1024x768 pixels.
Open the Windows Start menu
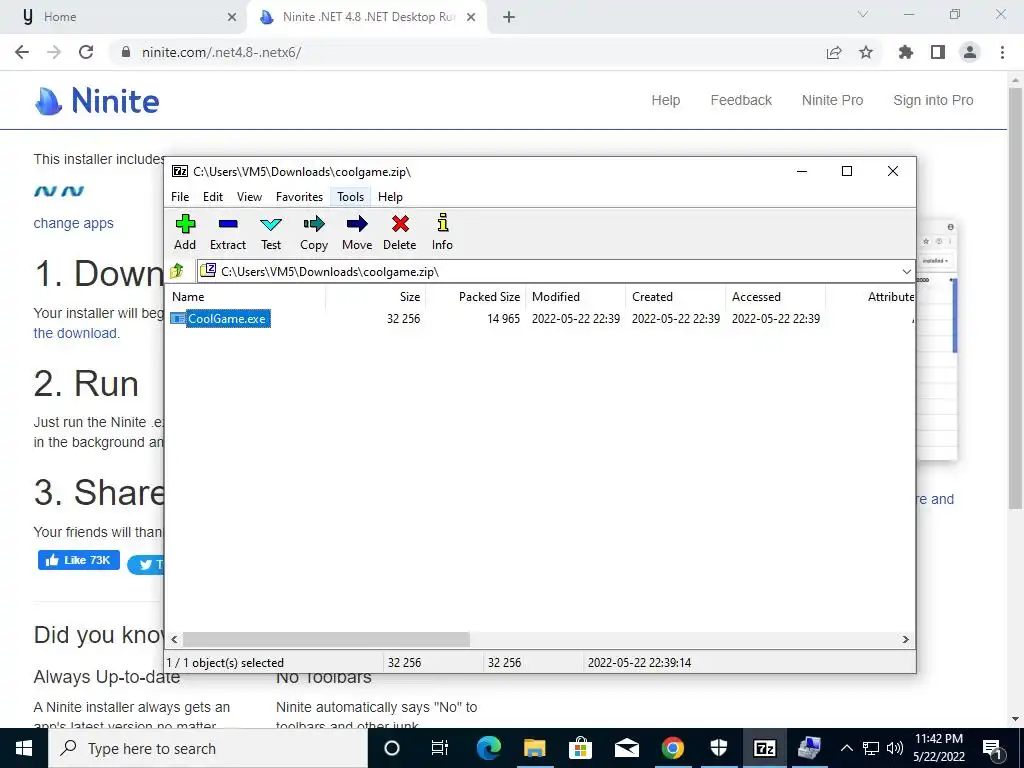point(24,748)
